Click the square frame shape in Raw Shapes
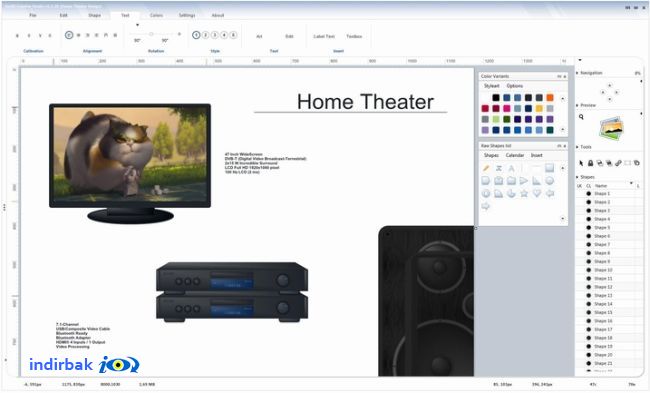650x393 pixels. point(550,168)
